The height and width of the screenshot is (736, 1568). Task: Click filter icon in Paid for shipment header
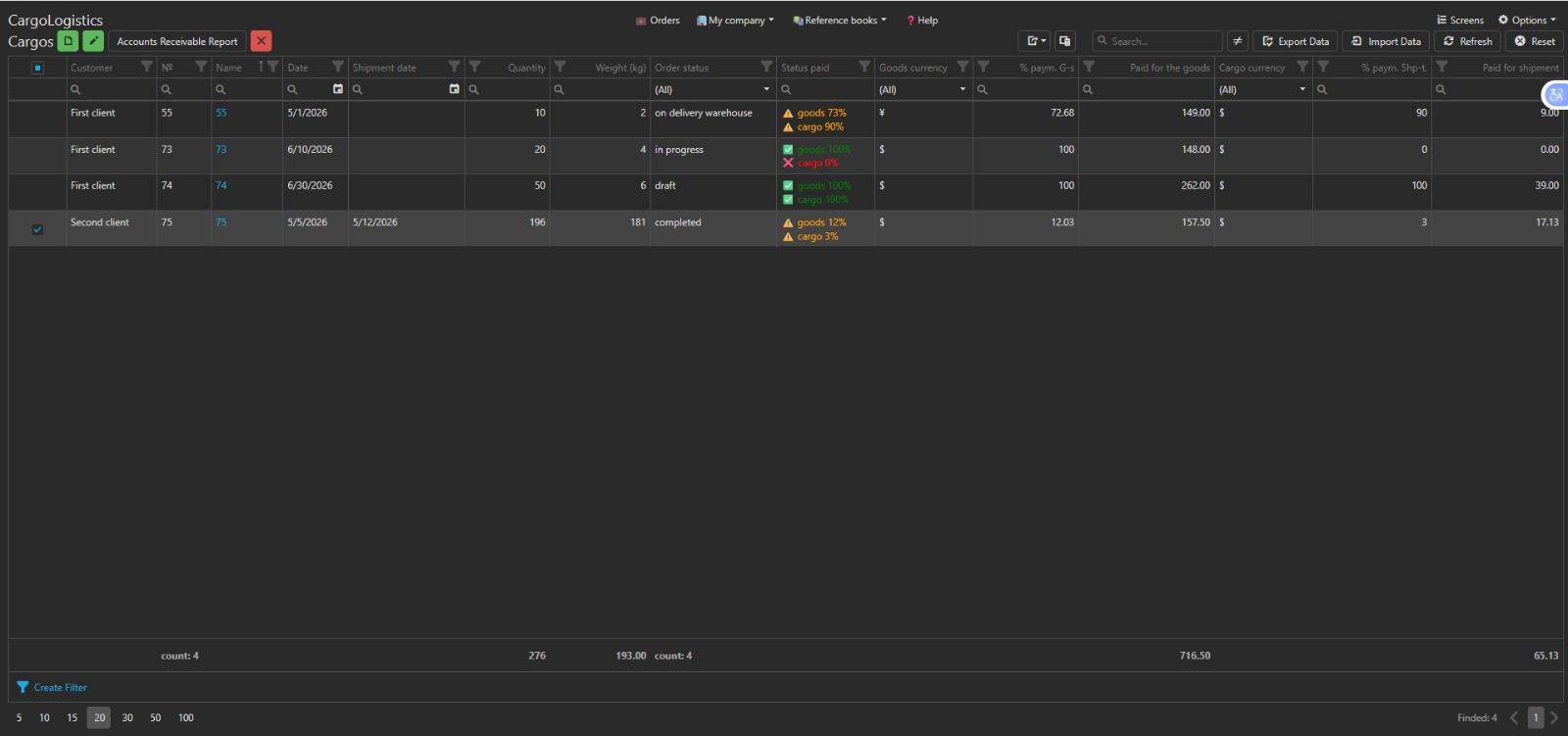(x=1442, y=67)
